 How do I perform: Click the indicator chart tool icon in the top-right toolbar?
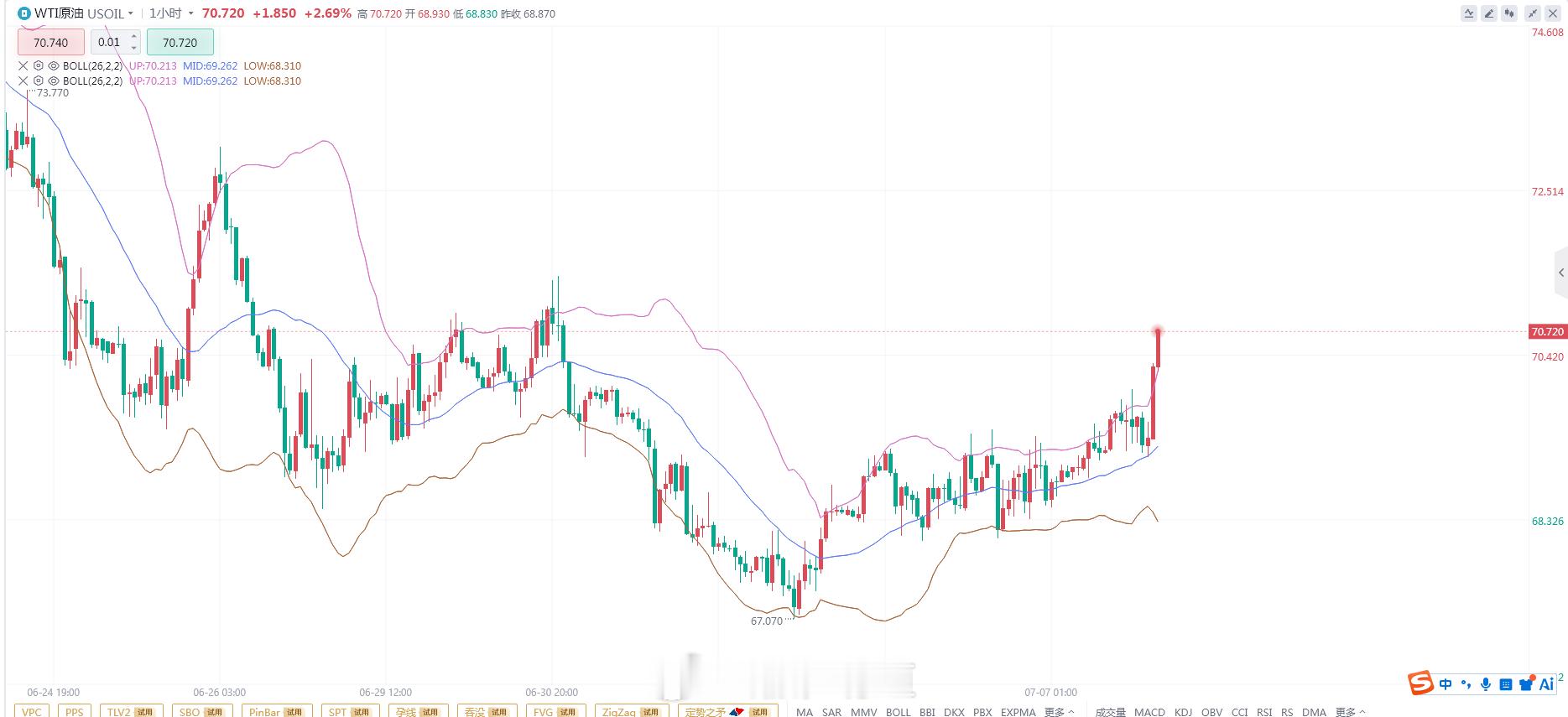1469,13
